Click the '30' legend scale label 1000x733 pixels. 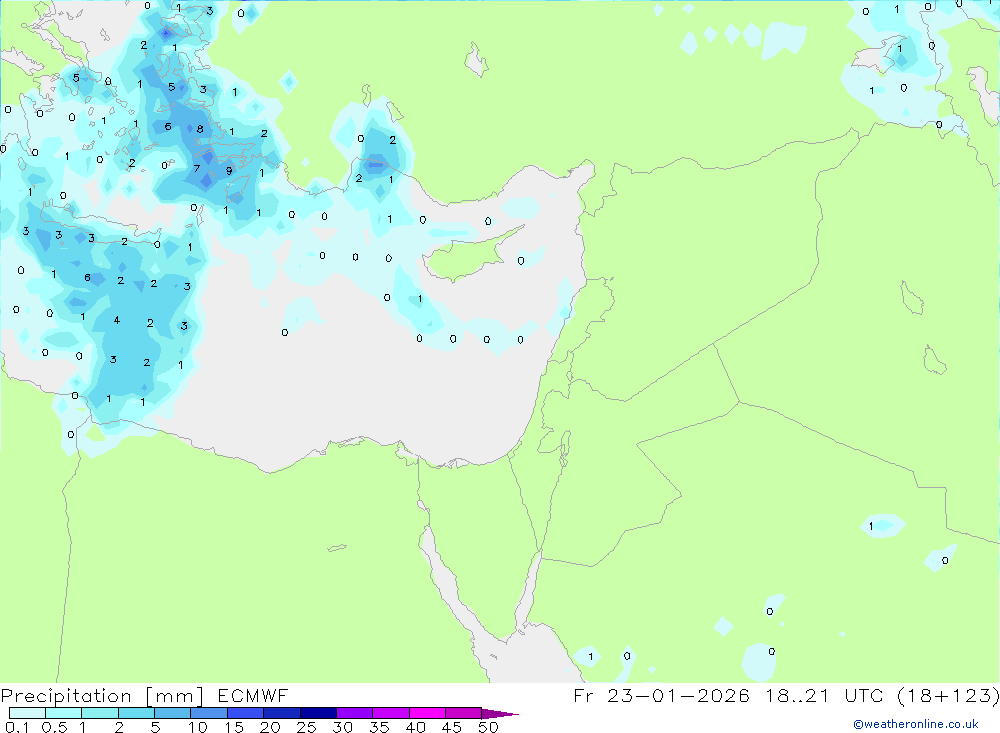point(343,727)
